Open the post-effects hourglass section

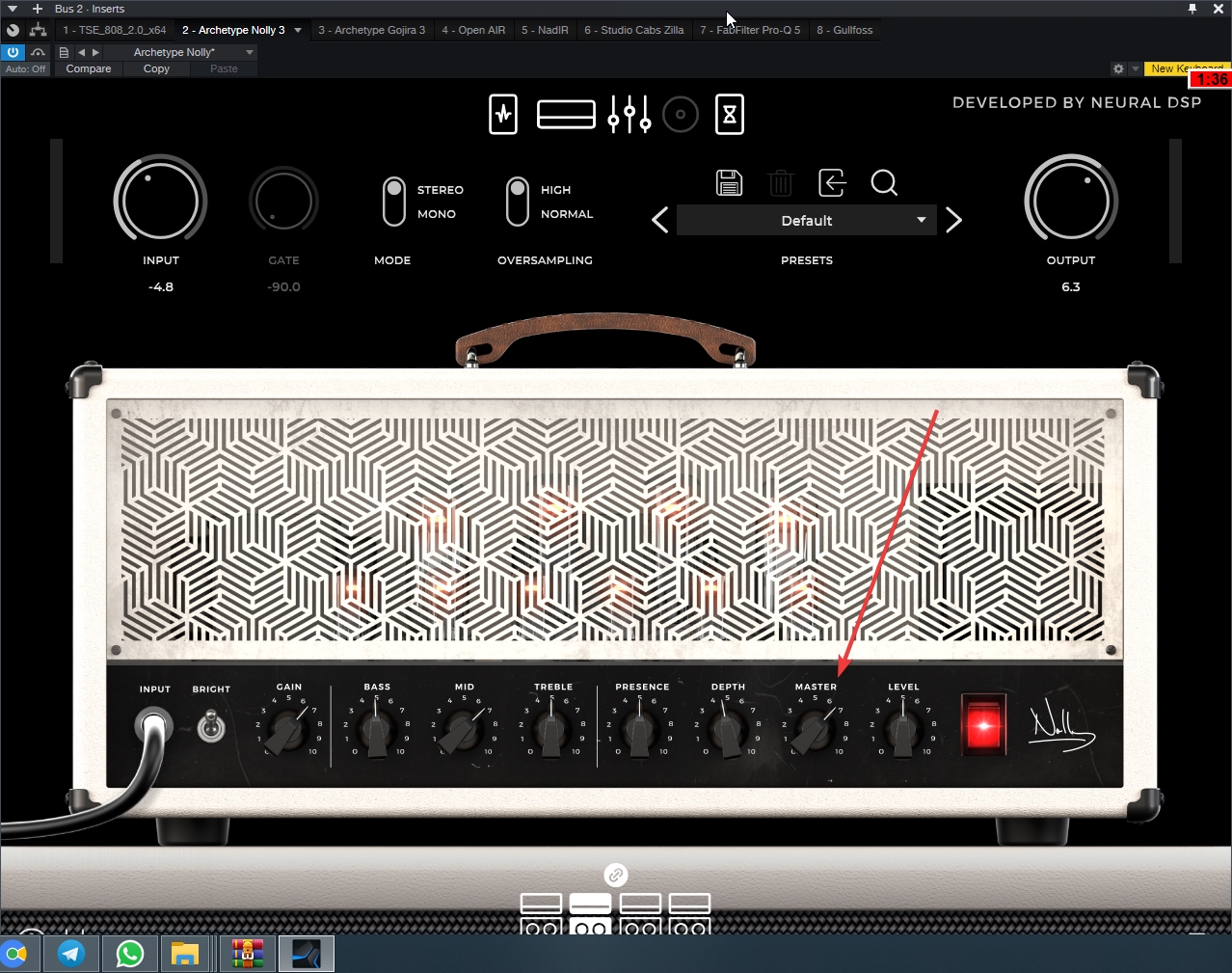tap(730, 115)
